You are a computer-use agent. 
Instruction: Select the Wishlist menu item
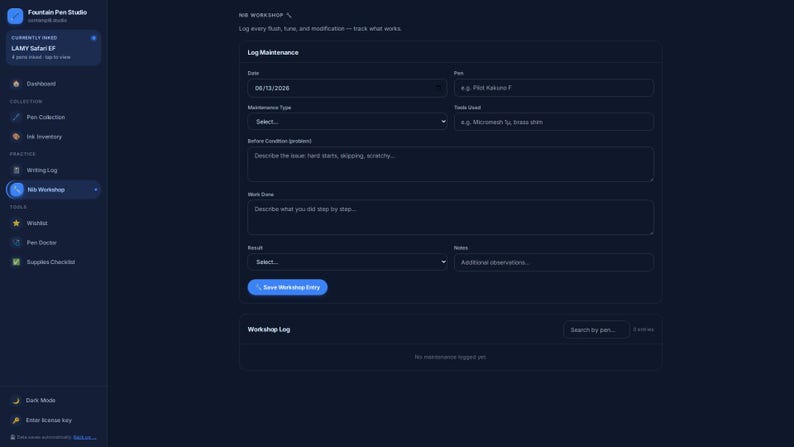(x=53, y=223)
